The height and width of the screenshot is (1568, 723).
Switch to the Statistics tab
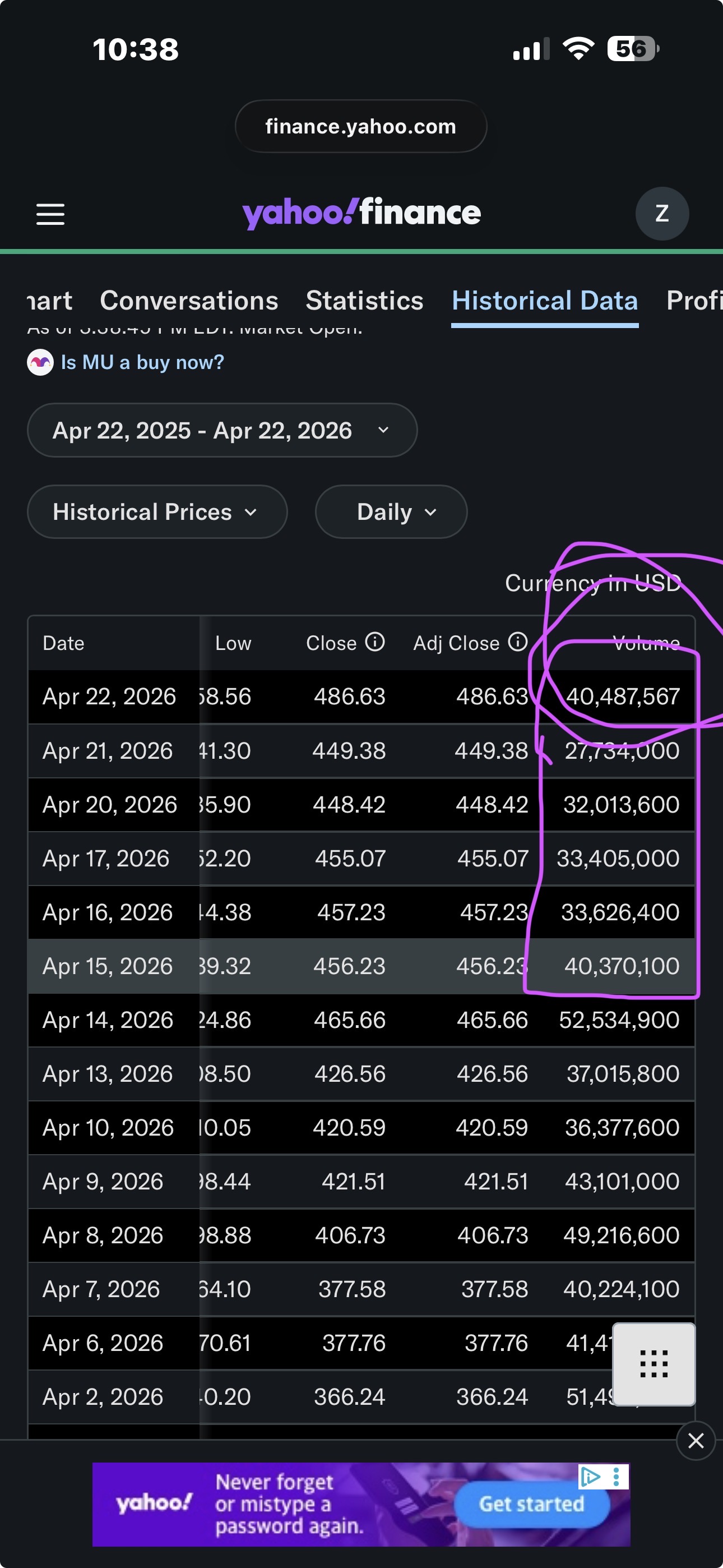point(364,300)
